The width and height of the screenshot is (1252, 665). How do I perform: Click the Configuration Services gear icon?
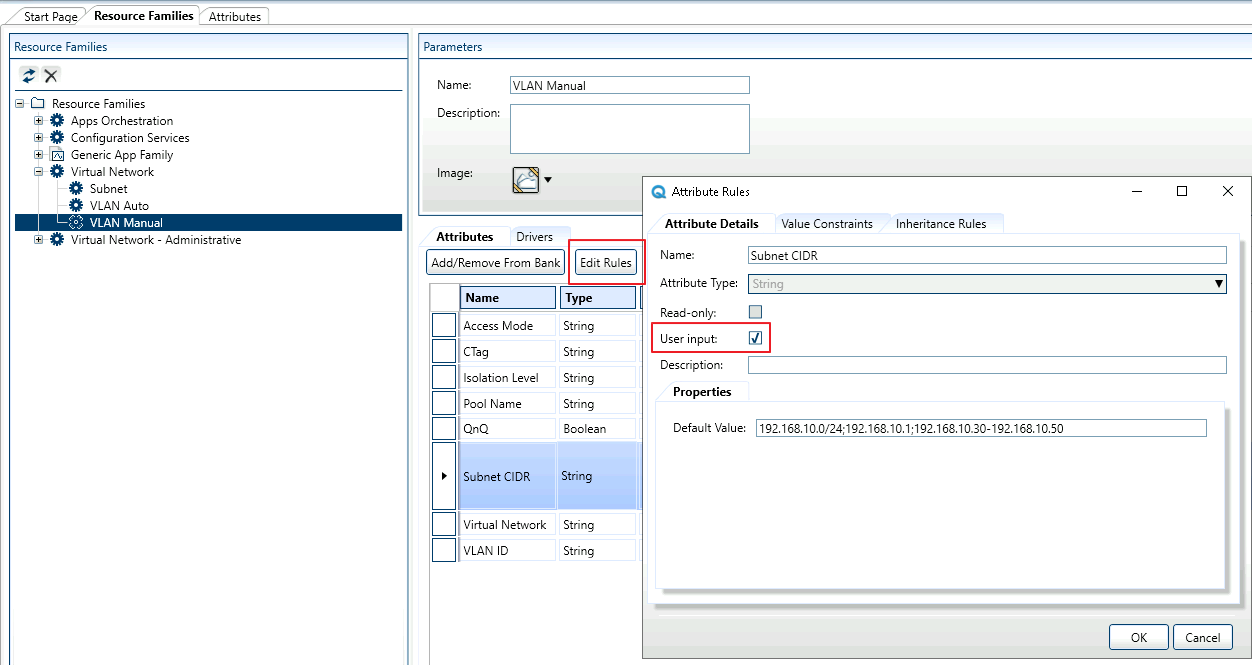point(57,138)
